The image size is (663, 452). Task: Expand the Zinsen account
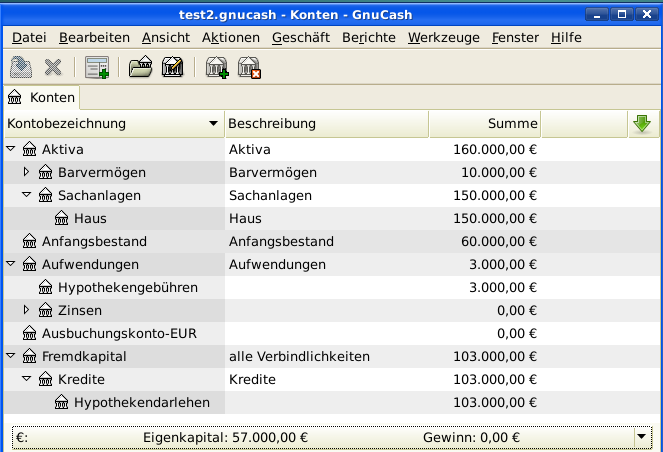click(x=27, y=310)
